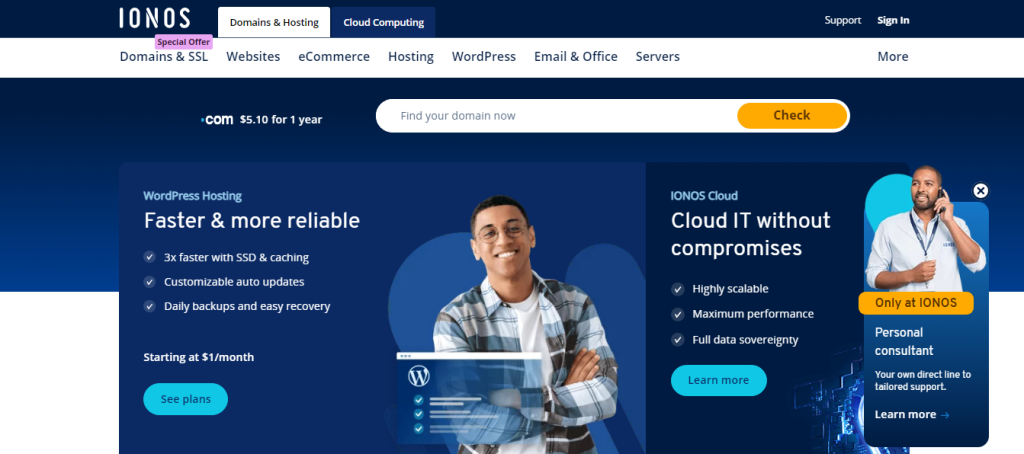Click the Faster & more reliable headline
Viewport: 1024px width, 454px height.
coord(251,221)
